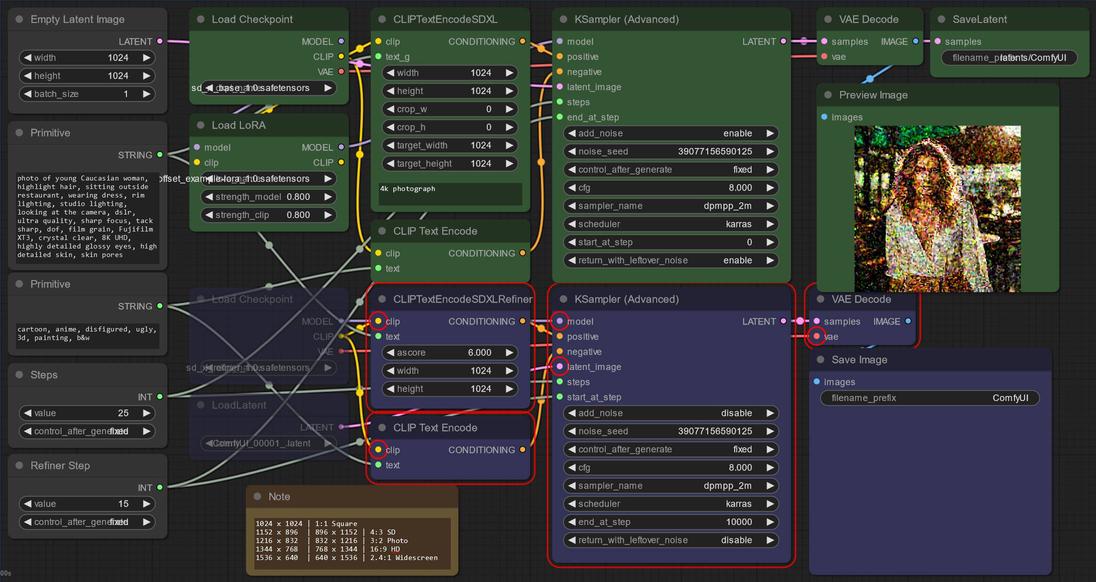Click the green Load Checkpoint node's collapse dot
1096x582 pixels.
tap(201, 20)
